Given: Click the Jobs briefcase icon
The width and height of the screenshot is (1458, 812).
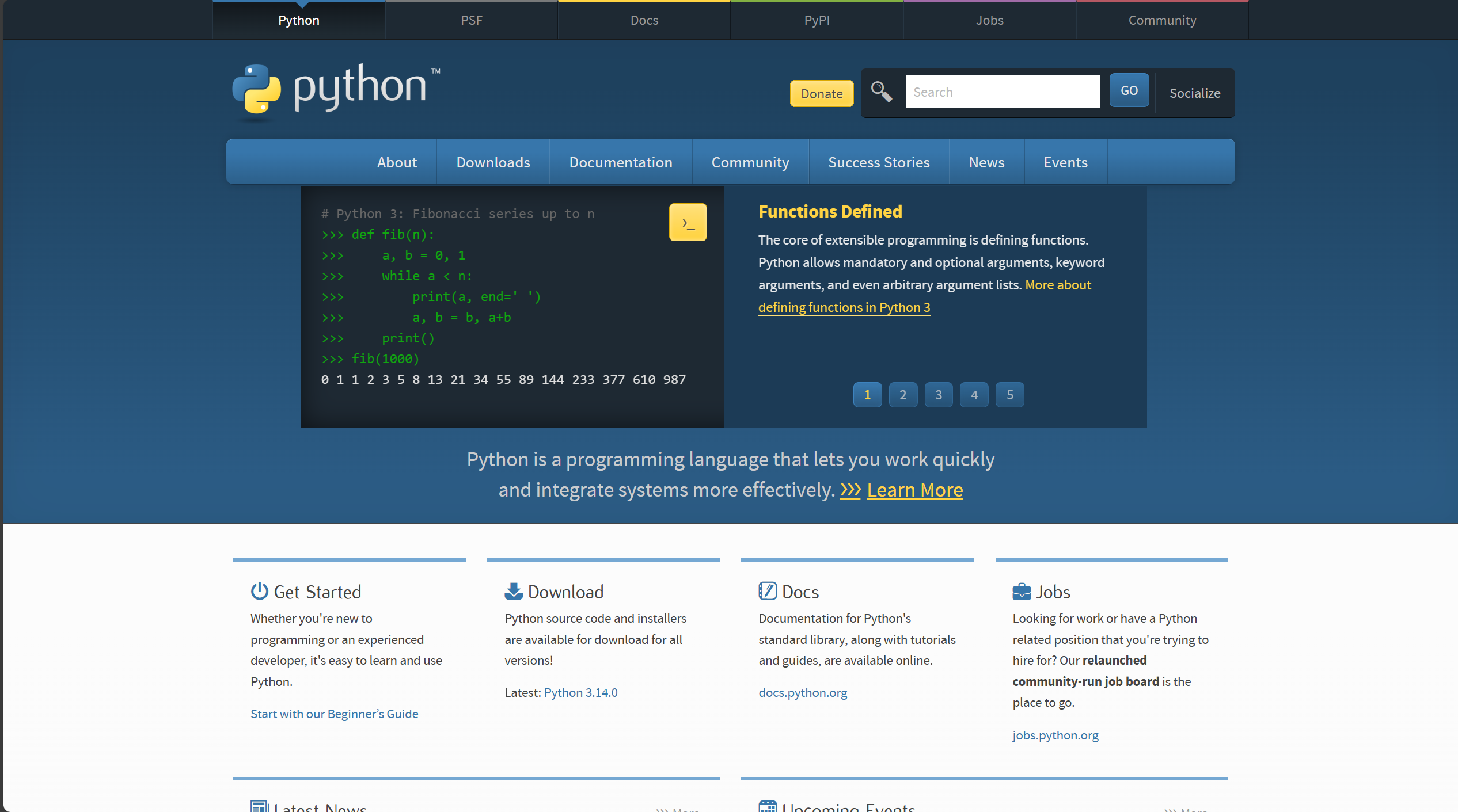Looking at the screenshot, I should [1021, 591].
